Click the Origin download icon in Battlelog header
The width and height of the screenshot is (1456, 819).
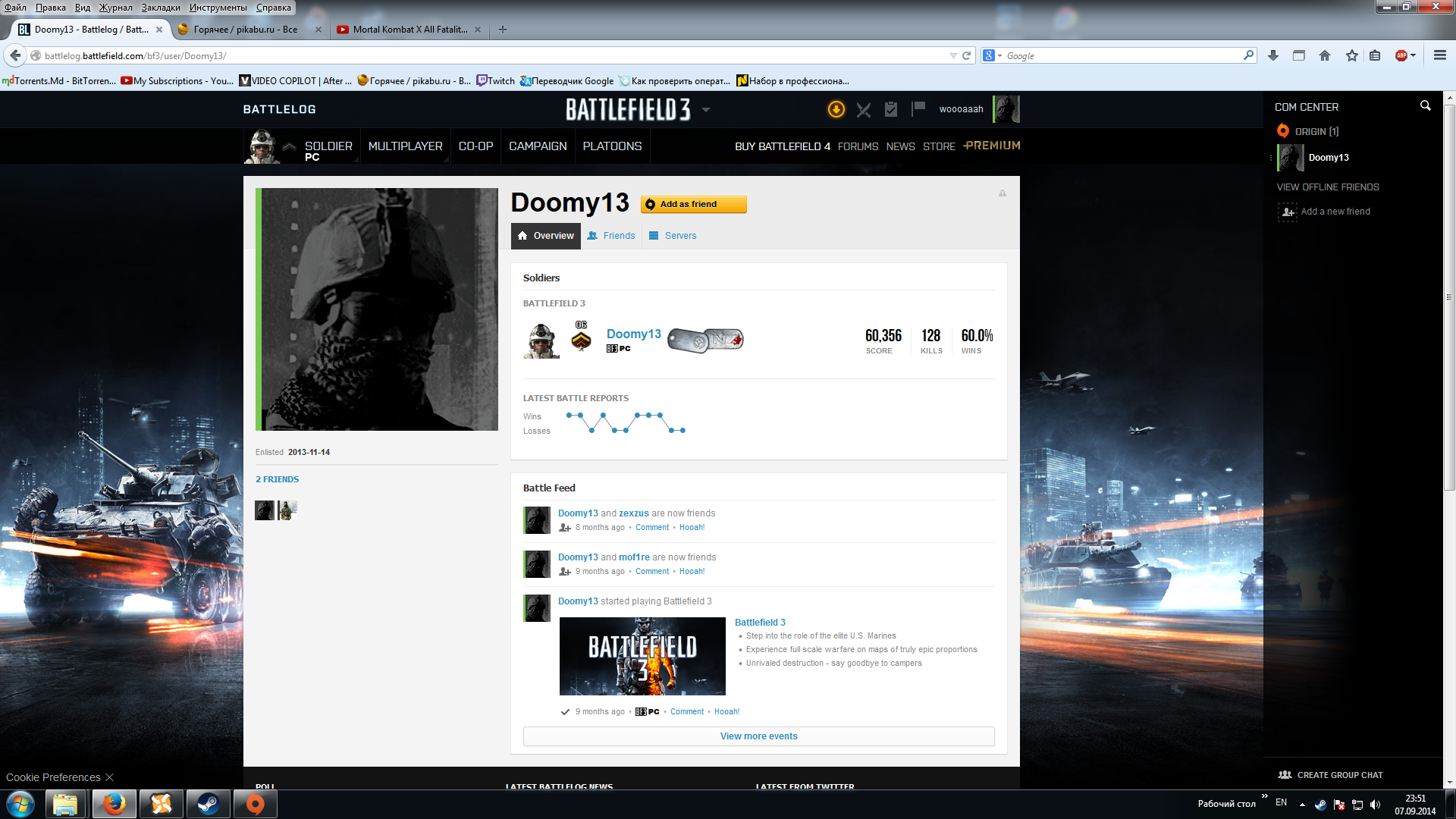[836, 109]
